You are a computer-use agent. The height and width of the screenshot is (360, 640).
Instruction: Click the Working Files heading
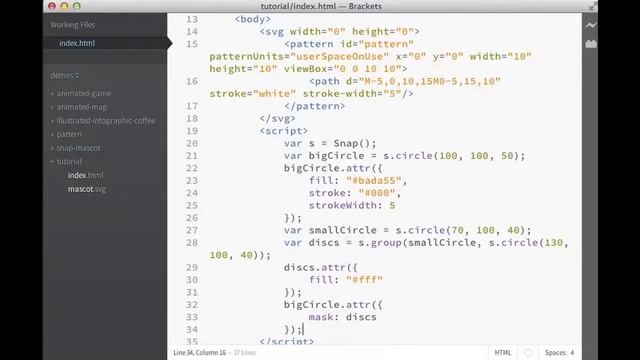[73, 25]
